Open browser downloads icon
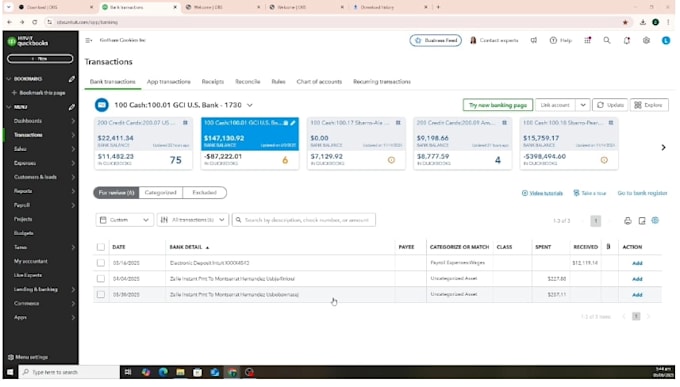680x387 pixels. pos(643,22)
